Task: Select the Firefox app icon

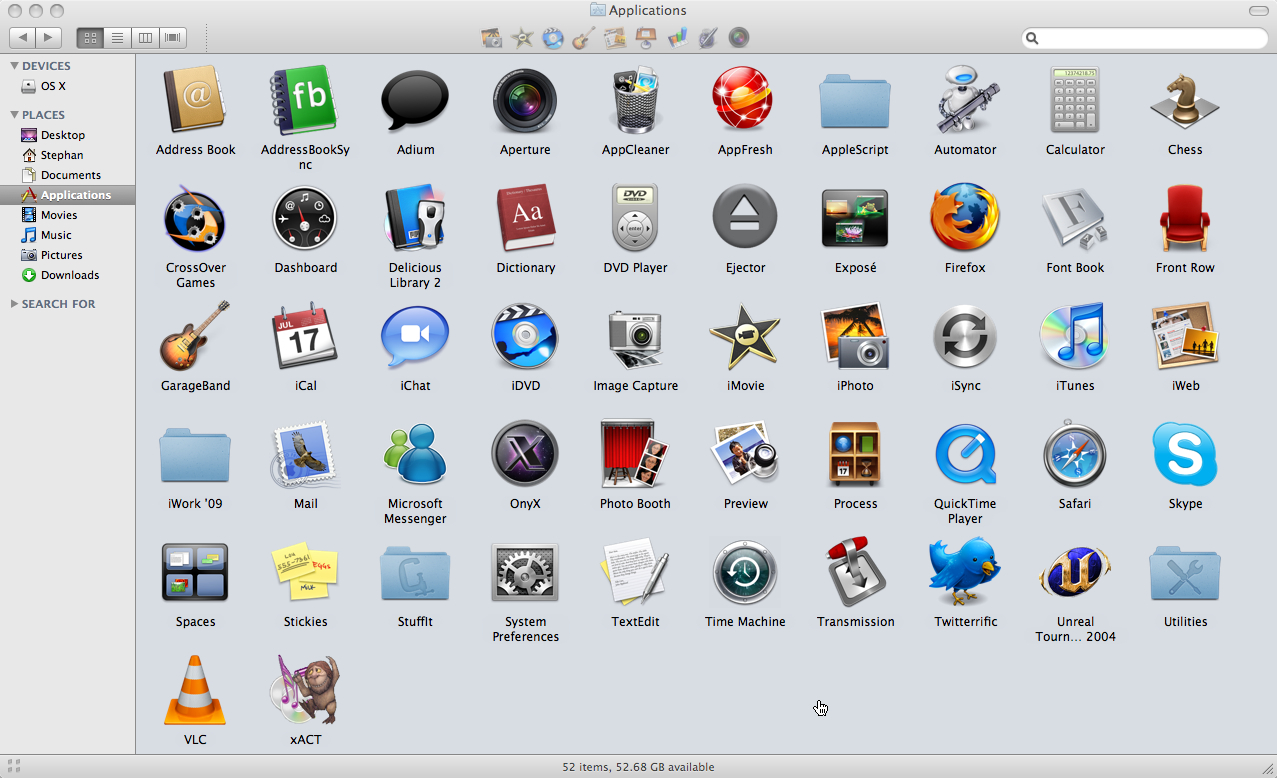Action: pos(965,218)
